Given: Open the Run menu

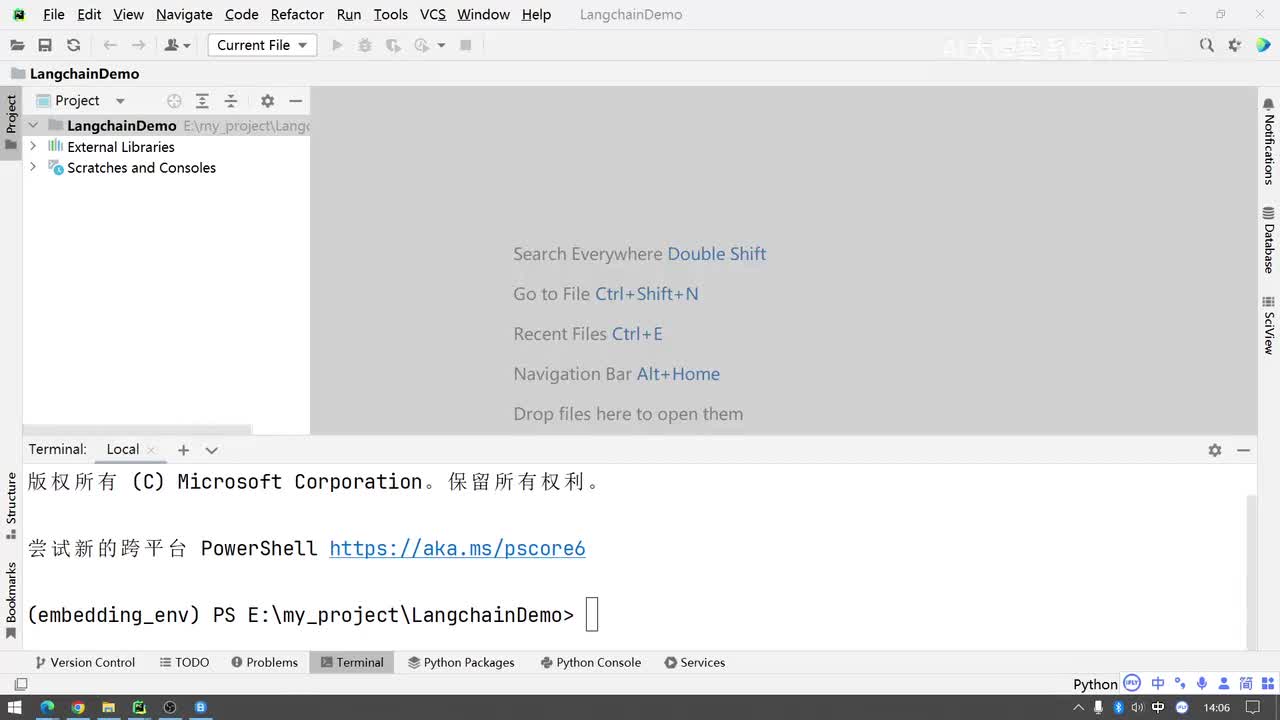Looking at the screenshot, I should [x=349, y=14].
